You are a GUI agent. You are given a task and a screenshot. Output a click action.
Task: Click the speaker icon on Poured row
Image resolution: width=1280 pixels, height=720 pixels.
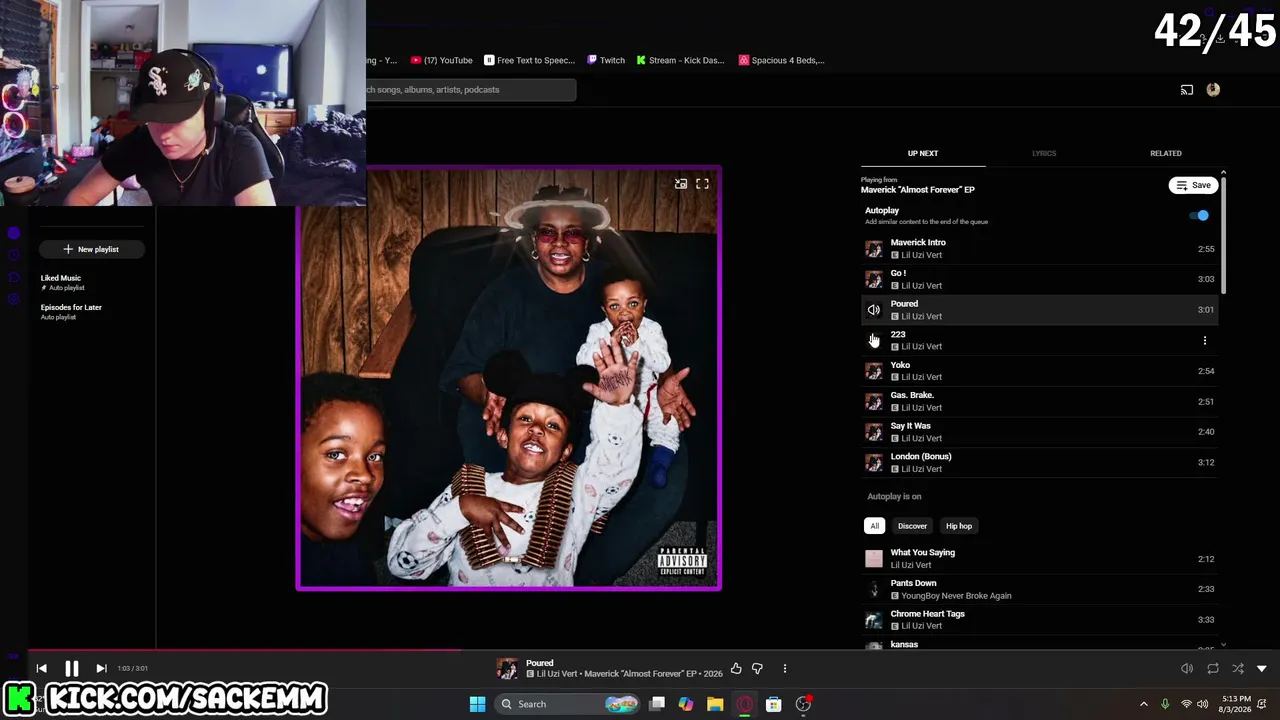pos(874,310)
